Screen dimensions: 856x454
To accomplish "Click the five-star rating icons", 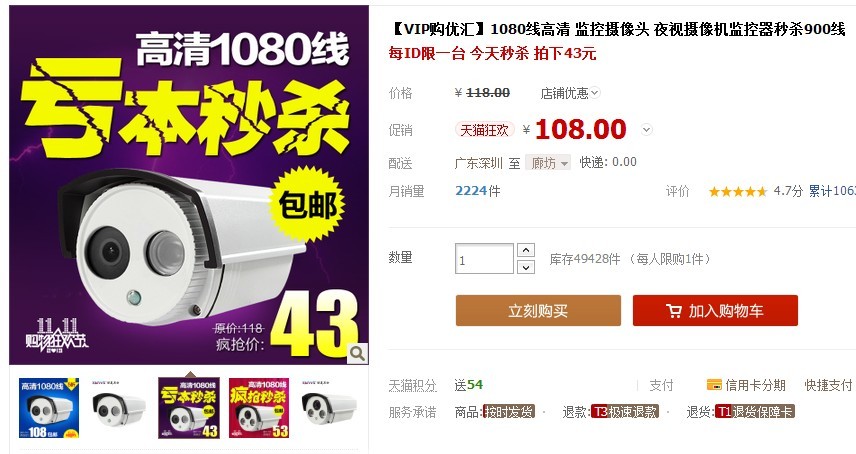I will pos(738,192).
